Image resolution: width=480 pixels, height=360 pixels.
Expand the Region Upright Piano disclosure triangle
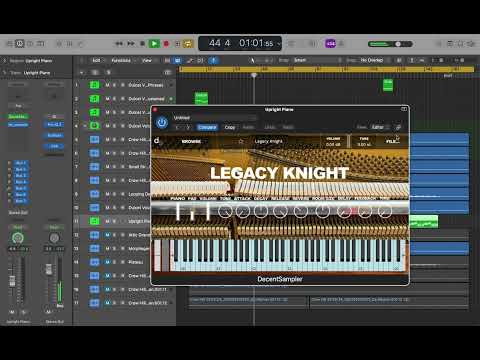click(5, 61)
